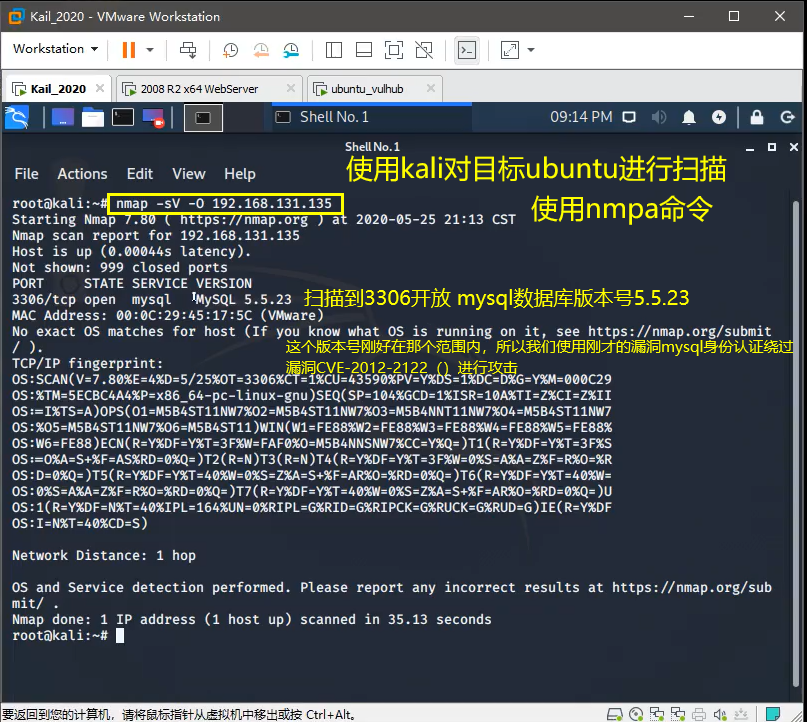Pause the virtual machine
Viewport: 807px width, 722px height.
[129, 50]
